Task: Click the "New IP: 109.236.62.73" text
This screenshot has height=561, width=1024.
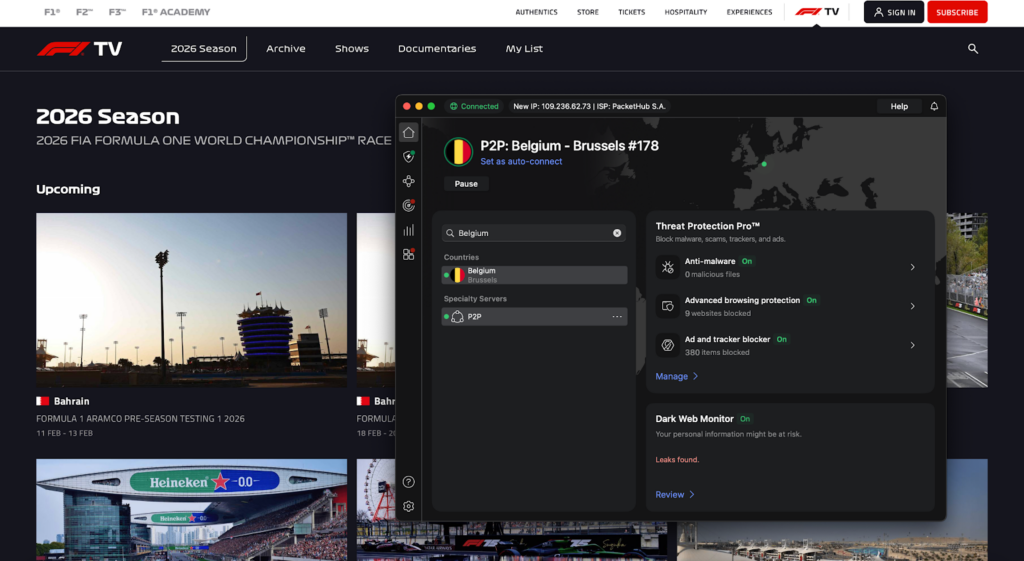Action: pyautogui.click(x=552, y=106)
